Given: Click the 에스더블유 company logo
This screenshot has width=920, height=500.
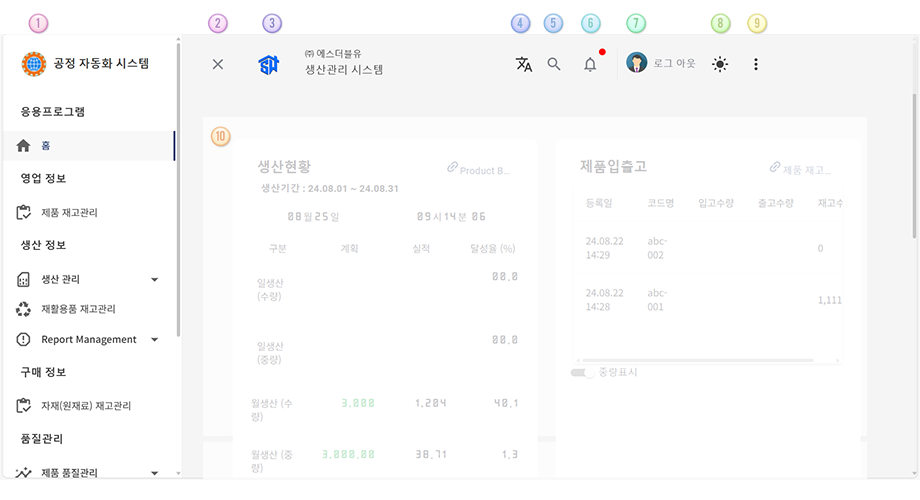Looking at the screenshot, I should 269,64.
